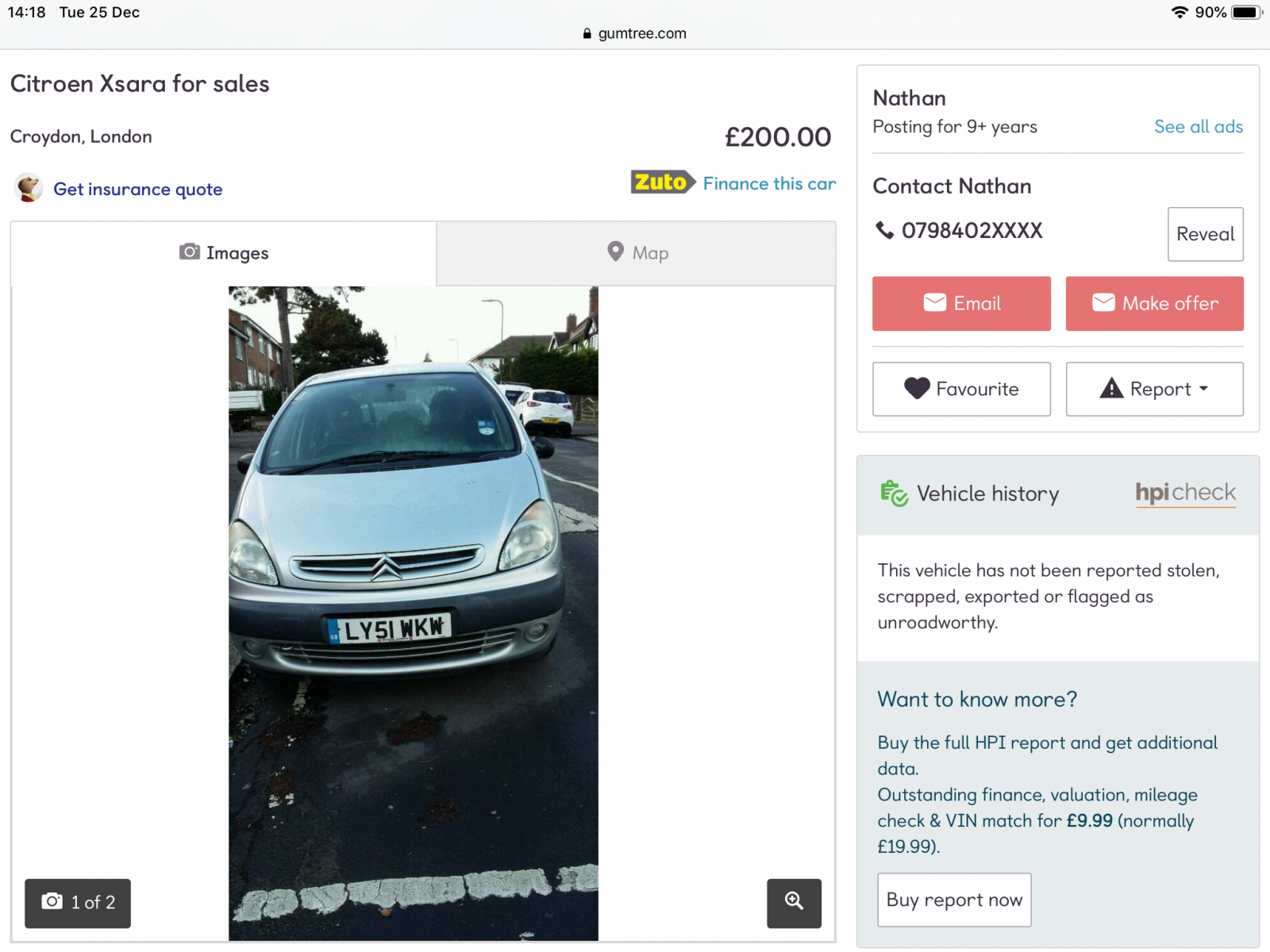
Task: Tap the Citroen Xsara car photo
Action: 414,613
